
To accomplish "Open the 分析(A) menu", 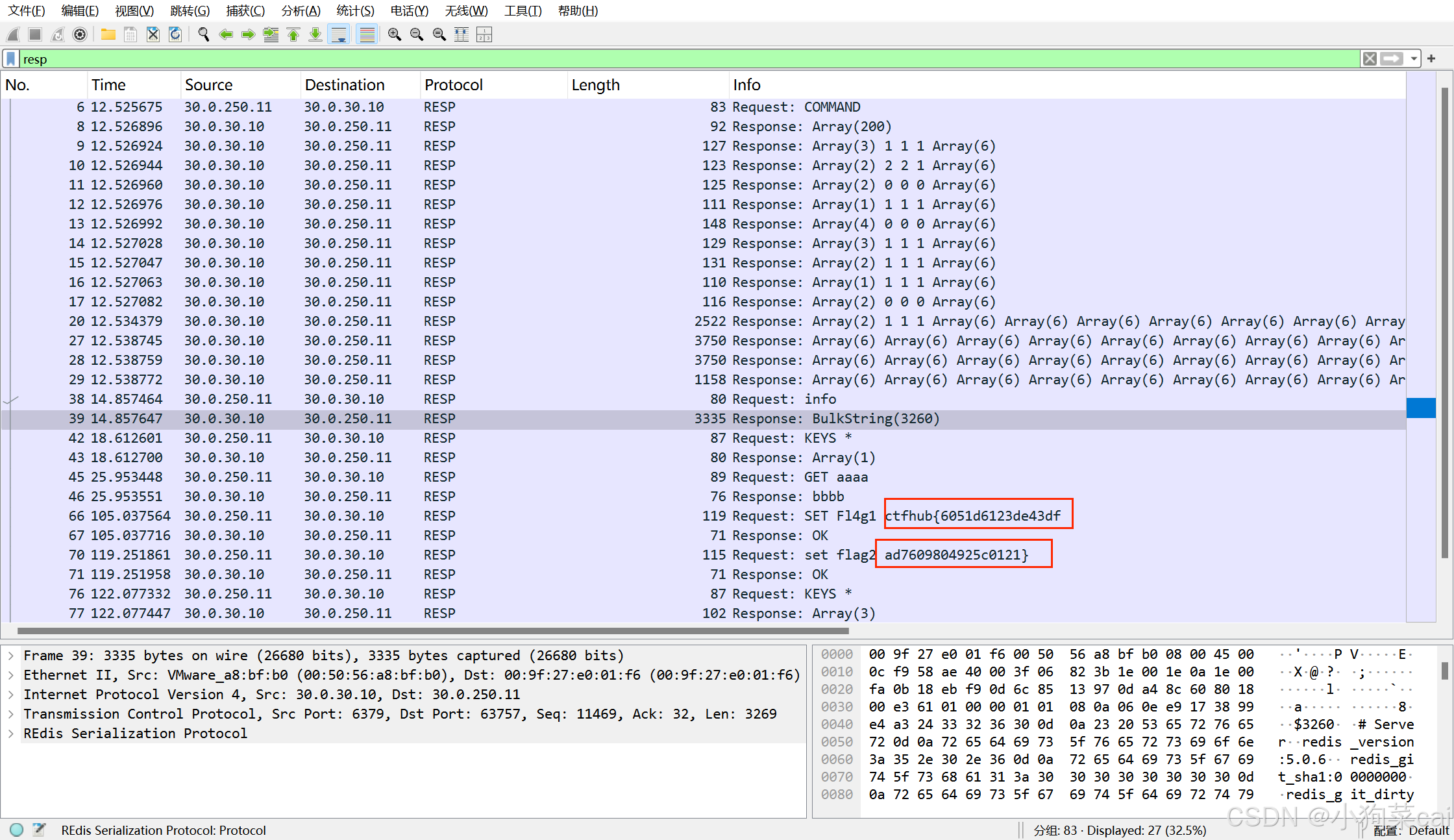I will click(x=301, y=11).
